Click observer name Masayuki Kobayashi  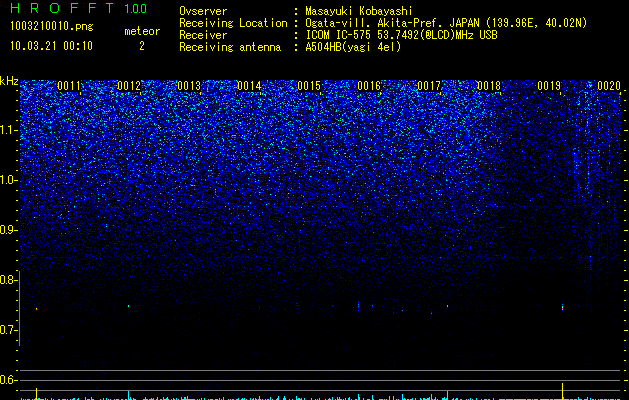pos(359,11)
